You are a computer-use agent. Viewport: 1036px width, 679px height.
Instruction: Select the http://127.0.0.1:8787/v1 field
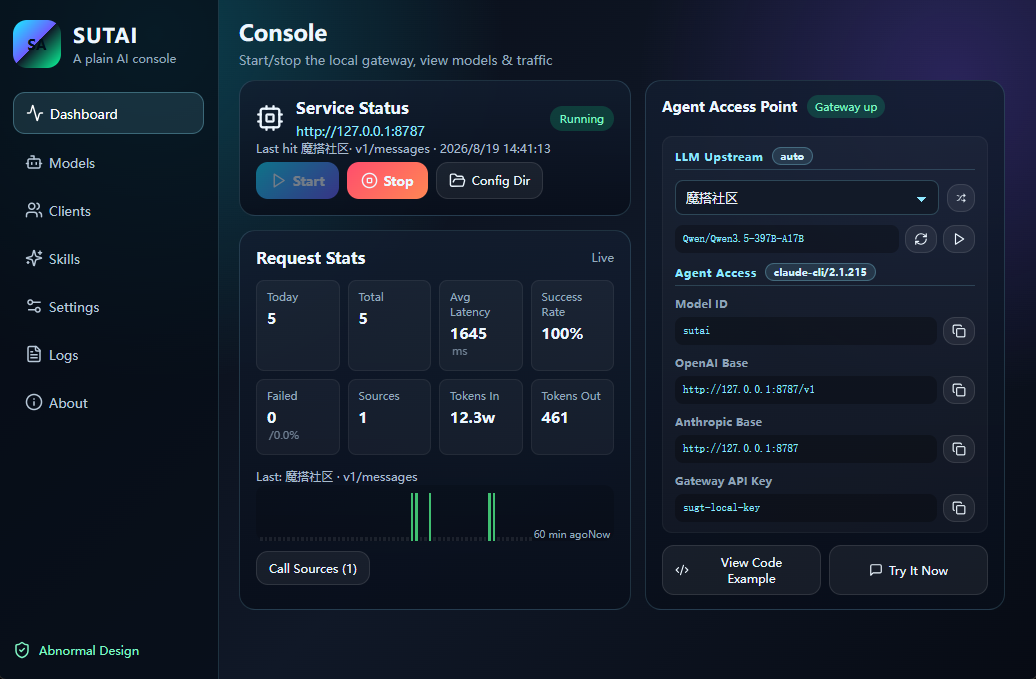805,390
